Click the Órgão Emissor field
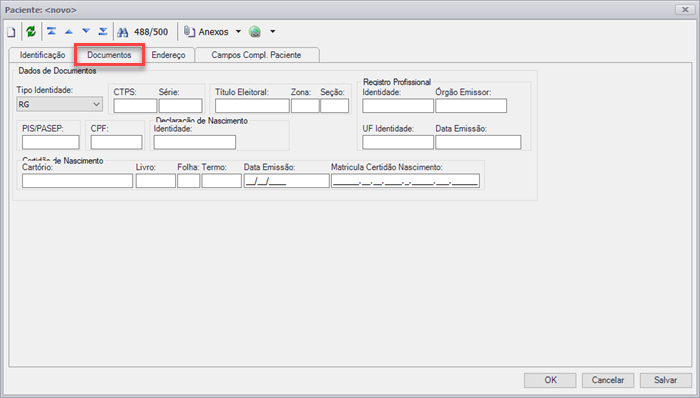The image size is (700, 398). (x=471, y=106)
